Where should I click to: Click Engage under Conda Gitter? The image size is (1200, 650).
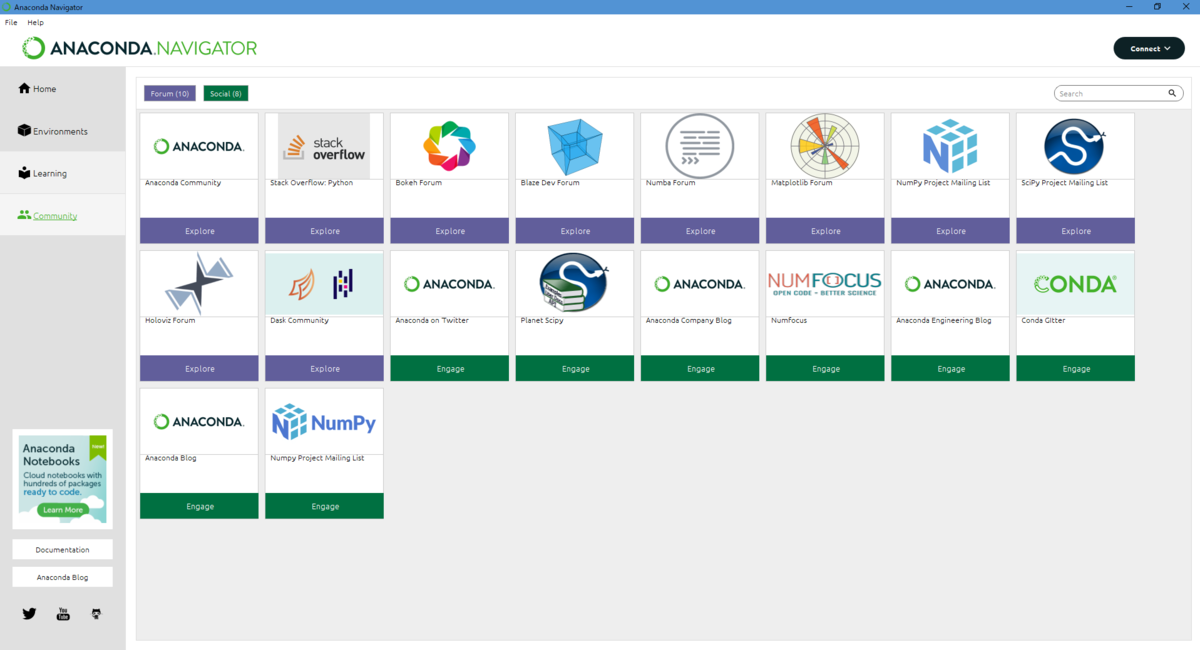[1075, 368]
